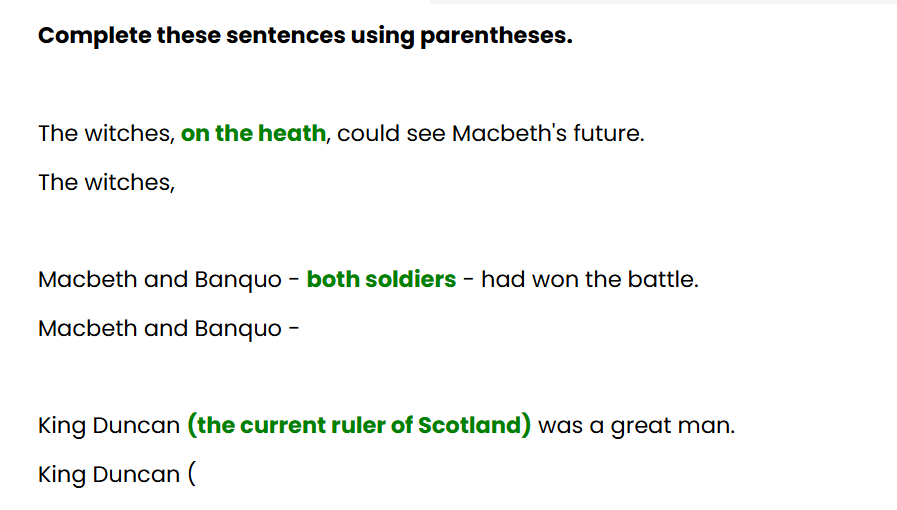Click 'King Duncan' in the complete sentence
The height and width of the screenshot is (510, 897).
pos(109,425)
